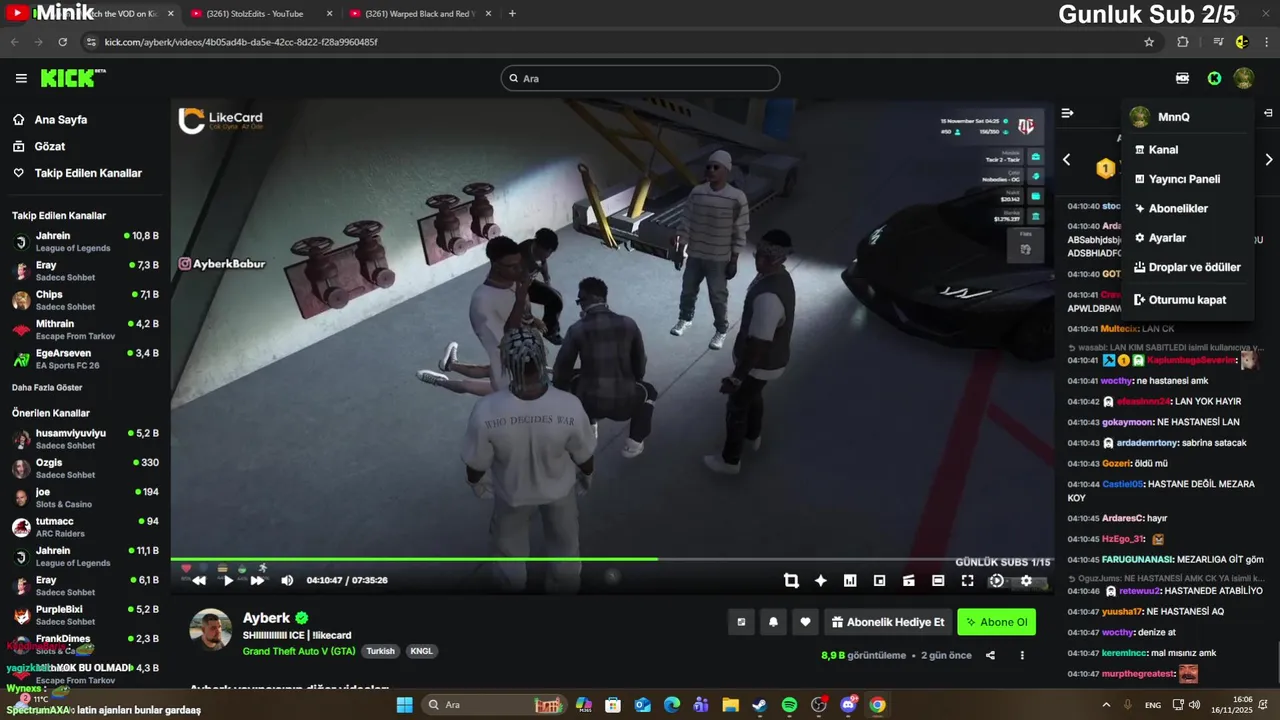Viewport: 1280px width, 720px height.
Task: Open three-dot more options below video
Action: coord(1022,656)
